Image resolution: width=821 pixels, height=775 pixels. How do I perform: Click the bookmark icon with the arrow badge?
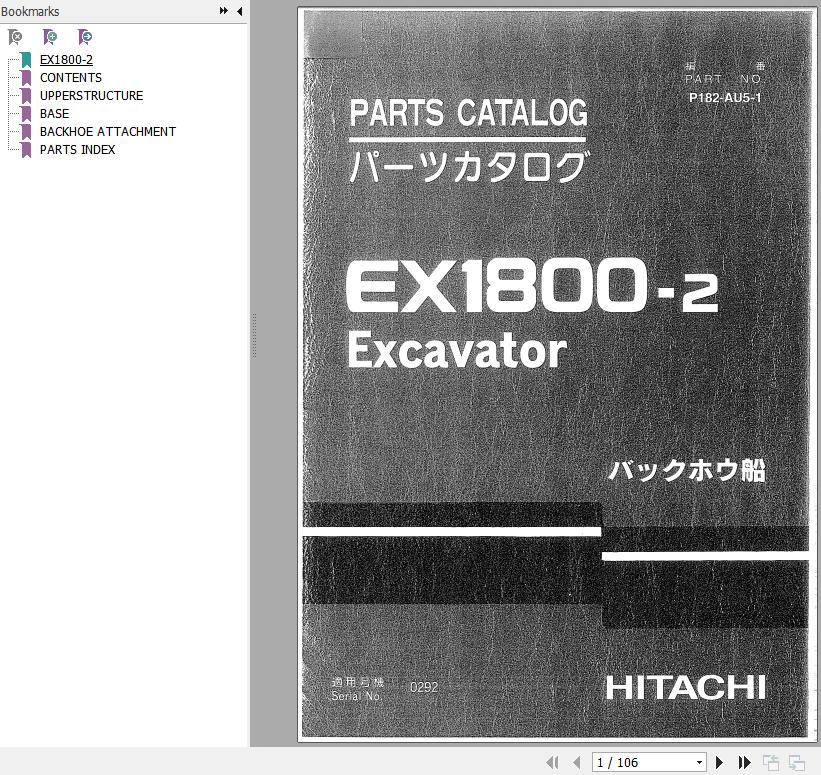click(85, 37)
